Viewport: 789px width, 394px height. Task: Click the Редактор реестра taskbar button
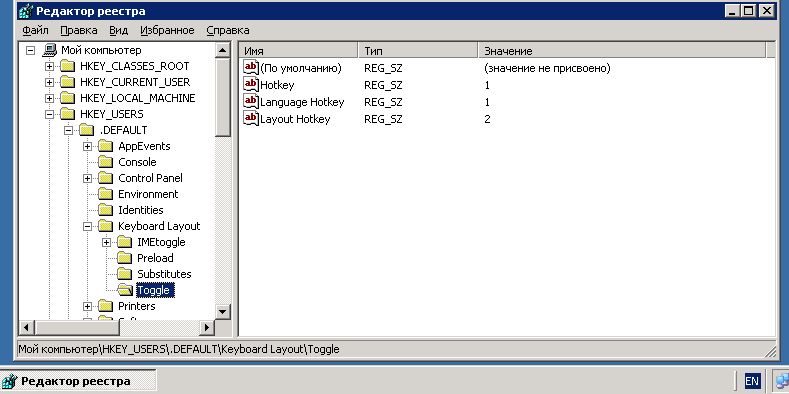(x=78, y=381)
